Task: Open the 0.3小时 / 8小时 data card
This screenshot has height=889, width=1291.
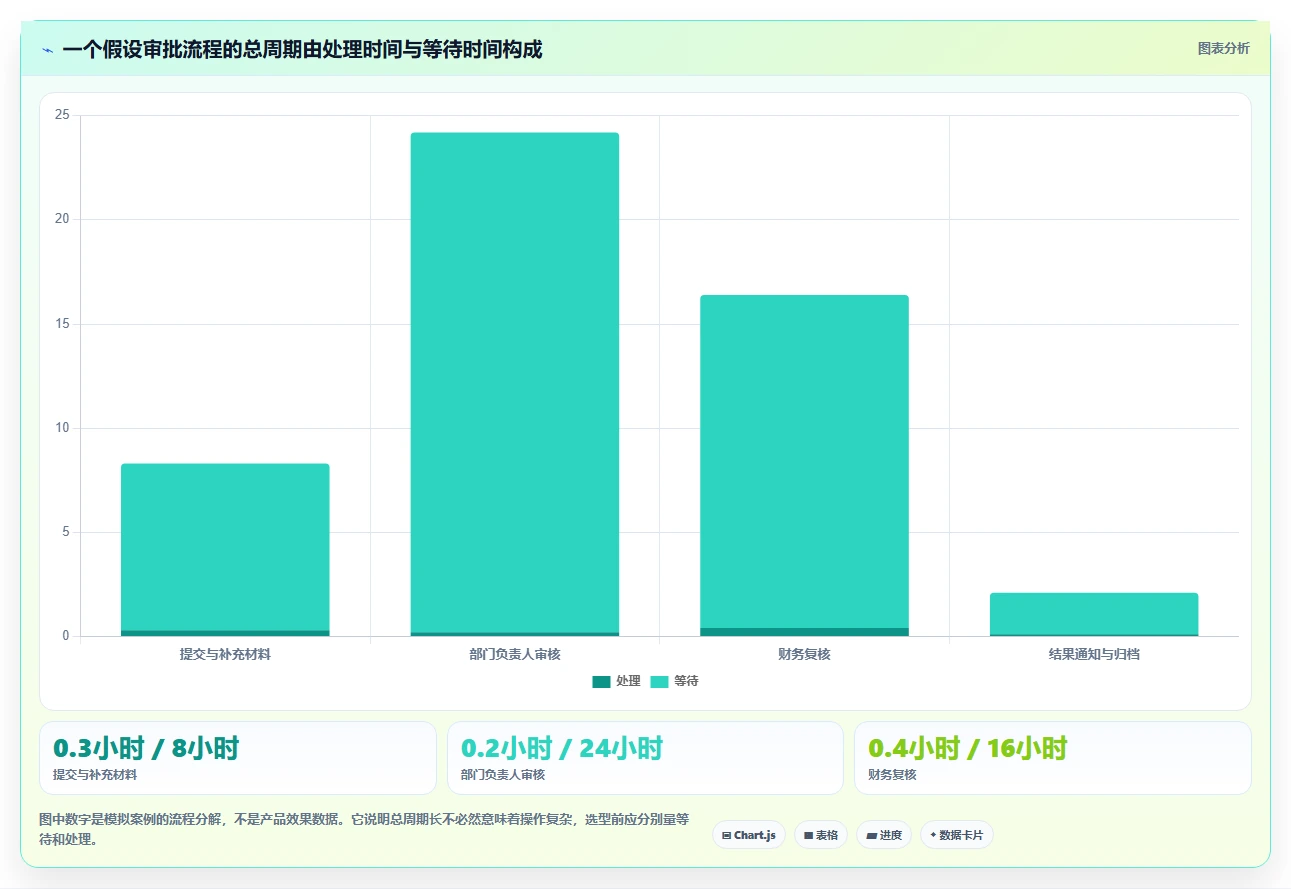Action: point(238,758)
